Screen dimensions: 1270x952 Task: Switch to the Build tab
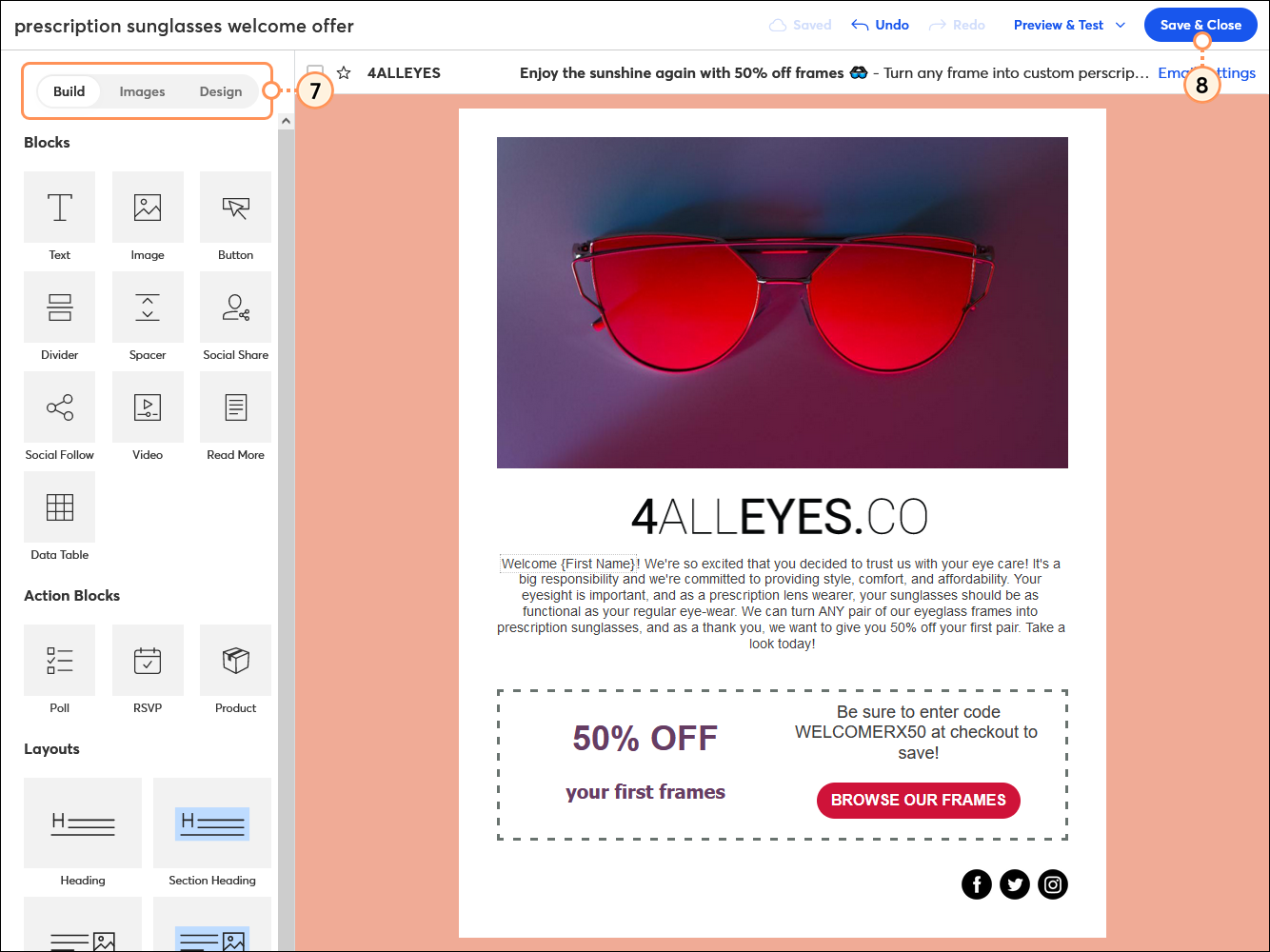[x=69, y=91]
